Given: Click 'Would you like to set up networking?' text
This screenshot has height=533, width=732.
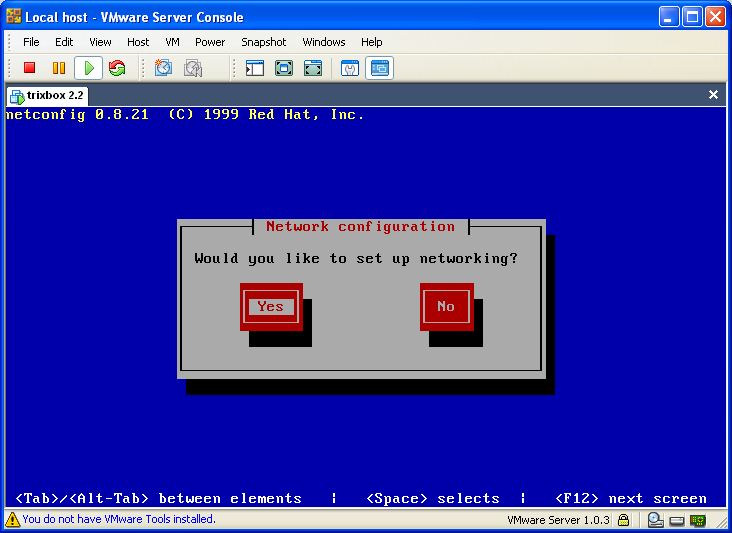Looking at the screenshot, I should point(356,259).
